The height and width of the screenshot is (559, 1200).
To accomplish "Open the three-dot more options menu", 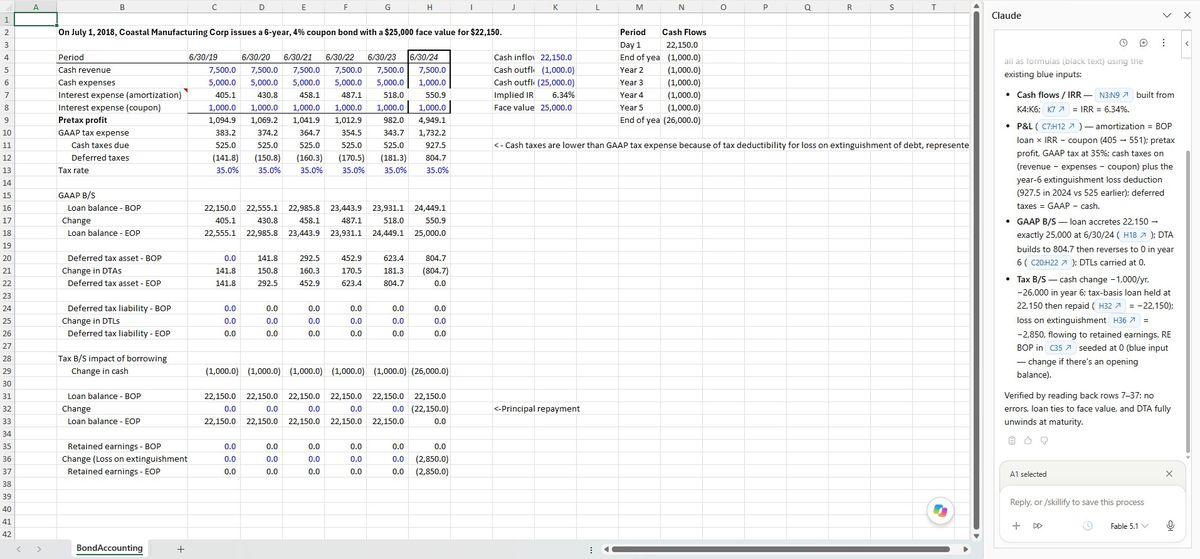I will (x=1162, y=44).
